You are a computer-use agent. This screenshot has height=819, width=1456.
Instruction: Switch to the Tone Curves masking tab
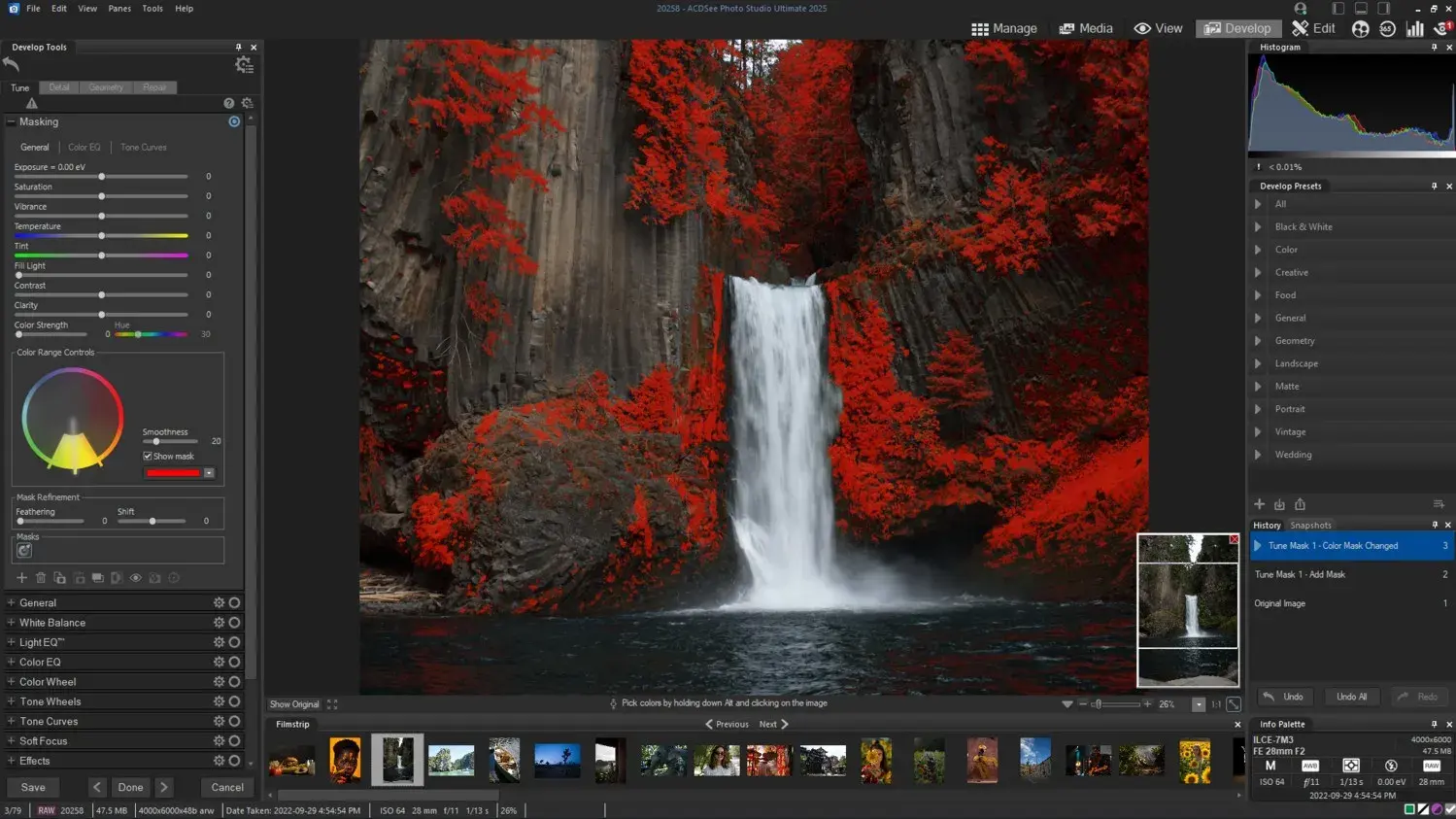(143, 147)
